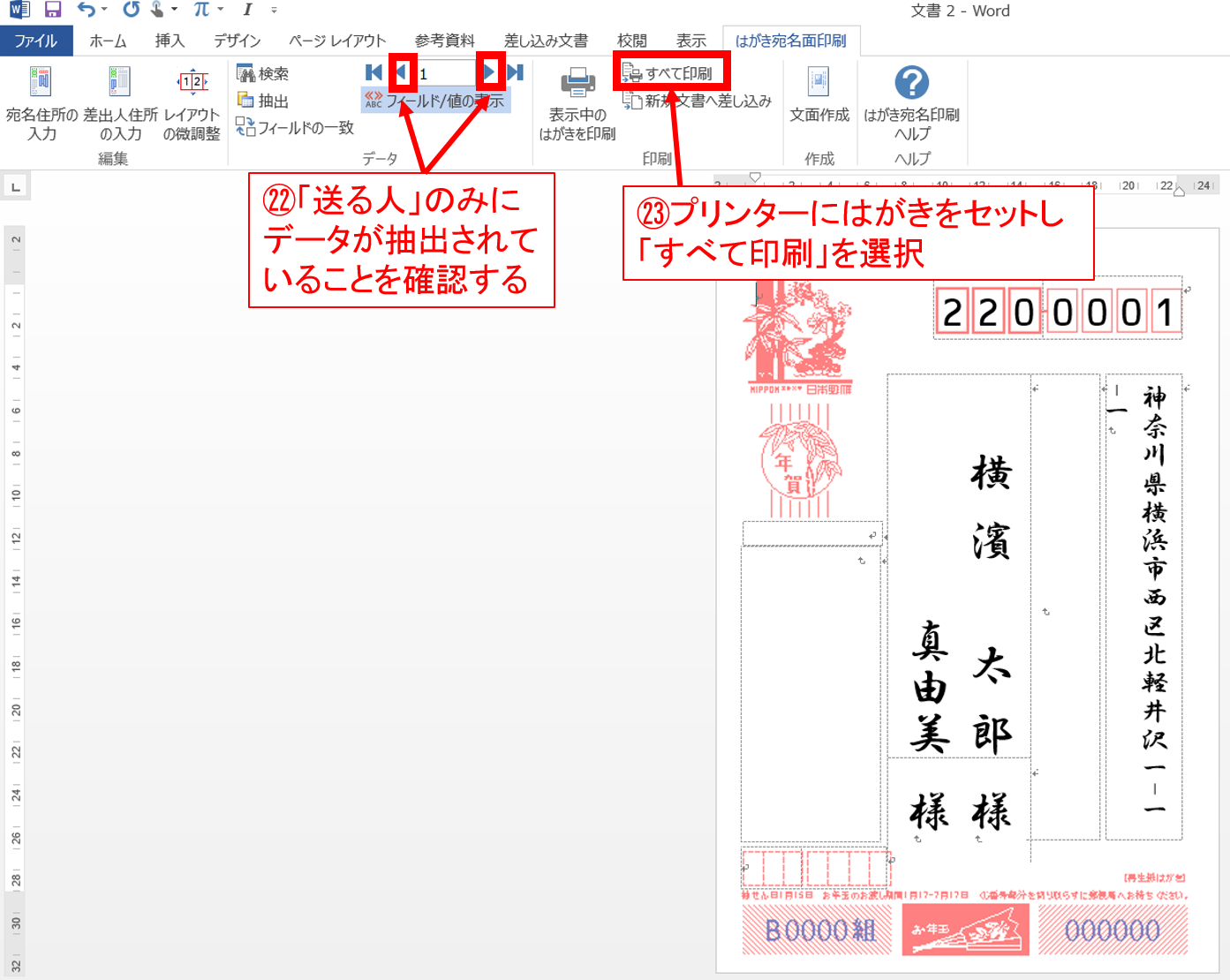Image resolution: width=1230 pixels, height=980 pixels.
Task: Open the ファイル tab
Action: coord(35,41)
